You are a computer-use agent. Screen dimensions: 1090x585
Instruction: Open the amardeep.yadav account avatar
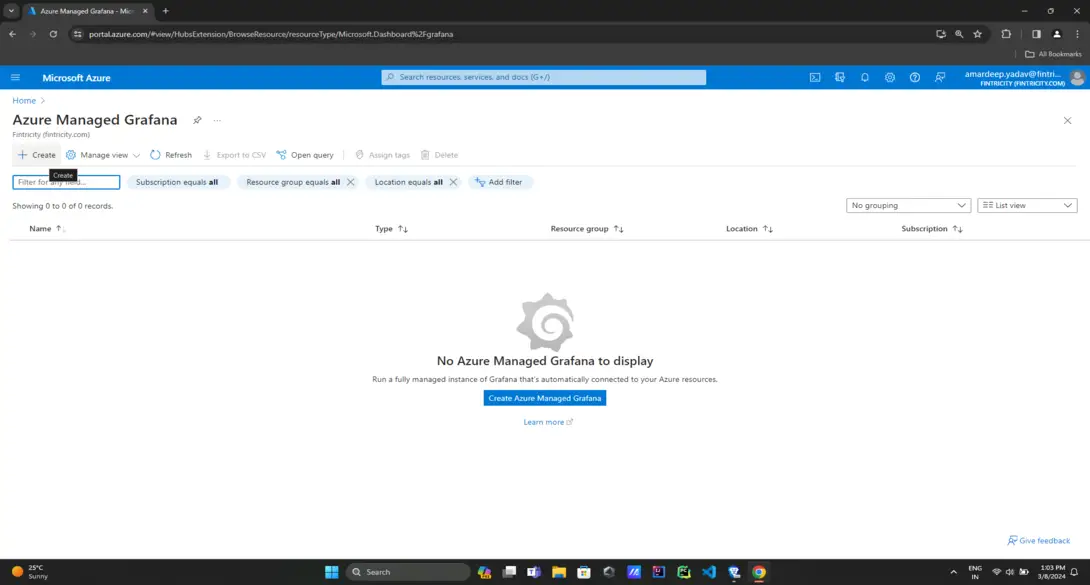point(1077,78)
